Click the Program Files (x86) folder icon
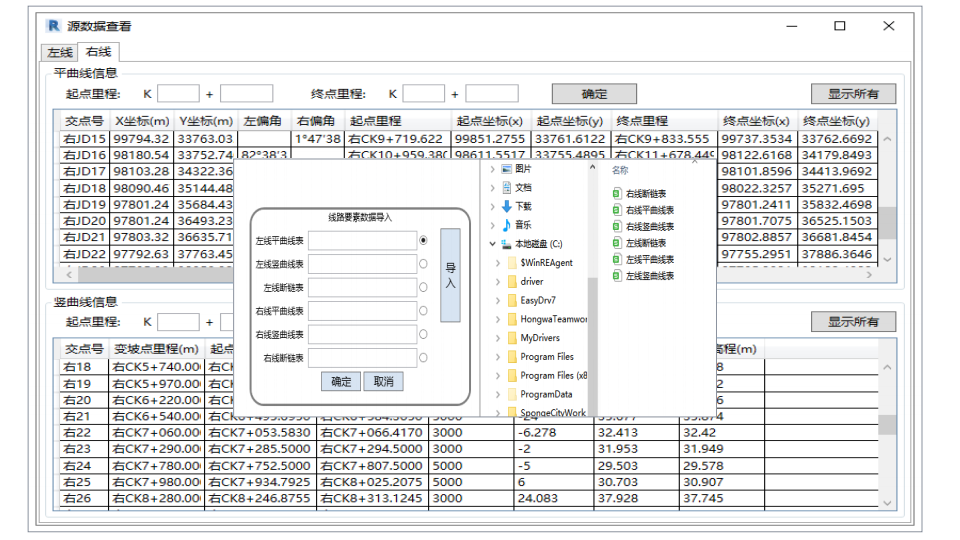The width and height of the screenshot is (960, 540). (512, 375)
